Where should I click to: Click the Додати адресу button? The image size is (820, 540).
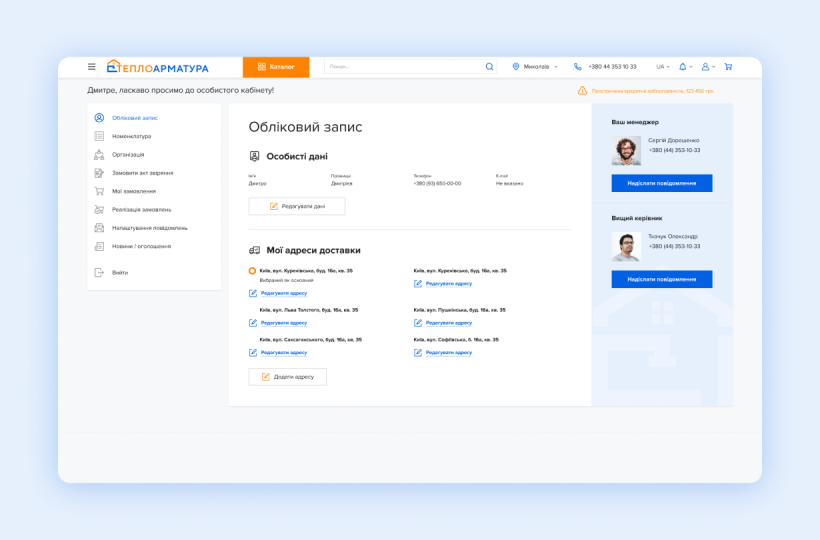pos(288,377)
